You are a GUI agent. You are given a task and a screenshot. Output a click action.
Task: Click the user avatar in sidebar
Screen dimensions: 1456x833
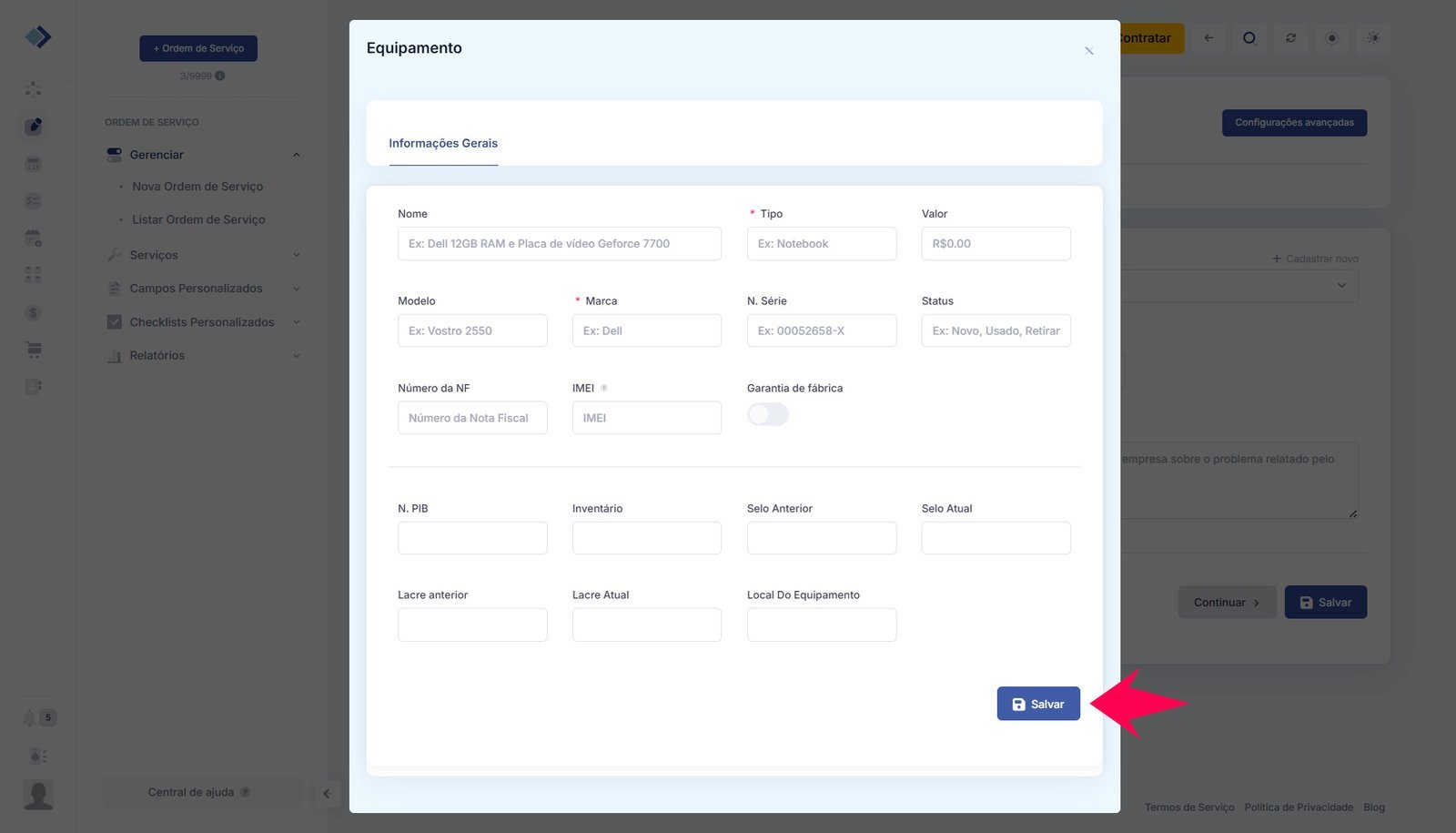pos(38,794)
